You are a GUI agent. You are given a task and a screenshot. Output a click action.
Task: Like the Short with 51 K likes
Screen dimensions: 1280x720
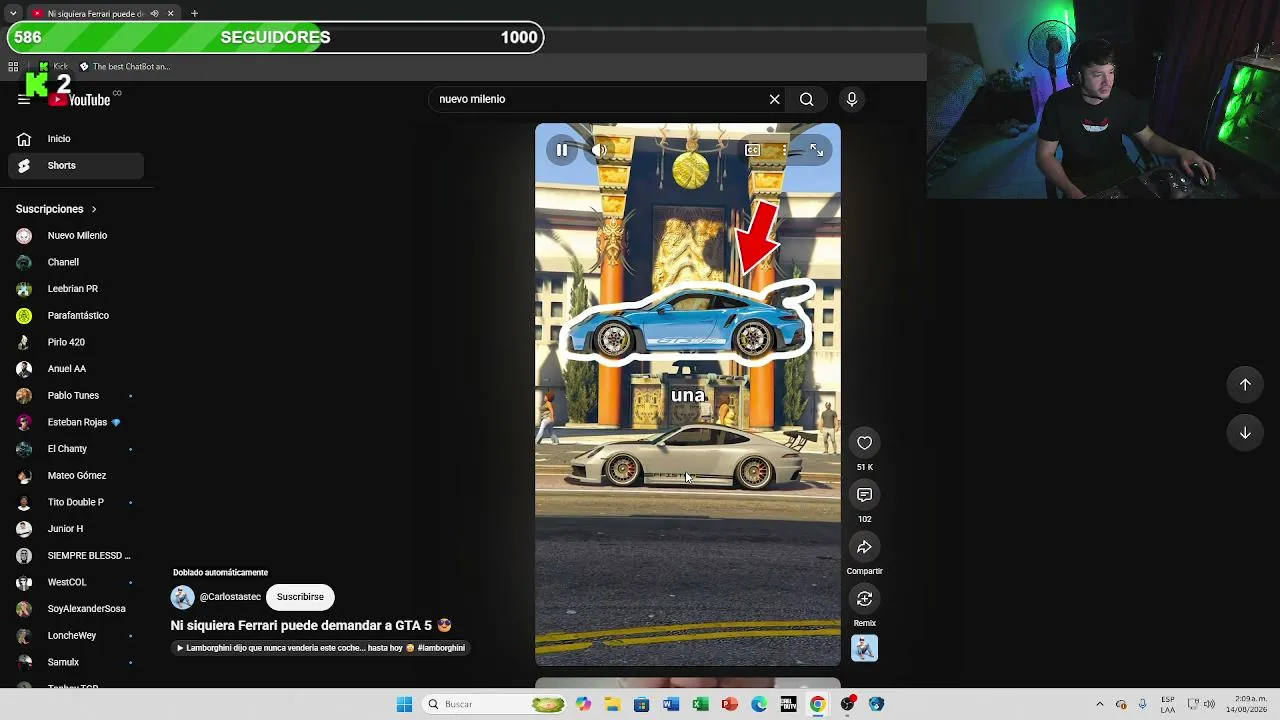click(x=864, y=443)
